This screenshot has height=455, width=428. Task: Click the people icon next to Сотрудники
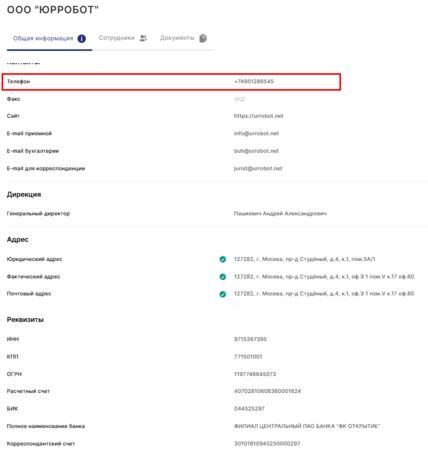(x=143, y=38)
